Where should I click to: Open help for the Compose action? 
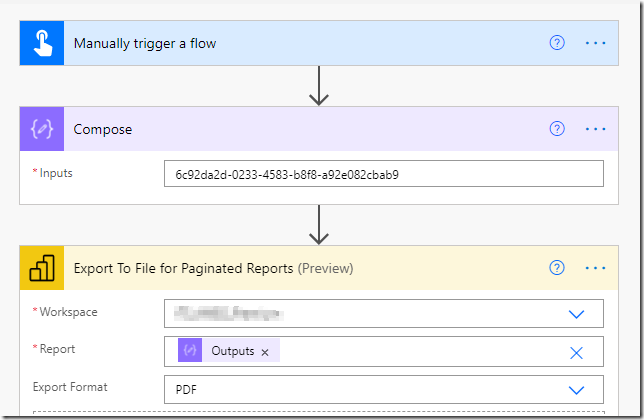click(x=557, y=129)
